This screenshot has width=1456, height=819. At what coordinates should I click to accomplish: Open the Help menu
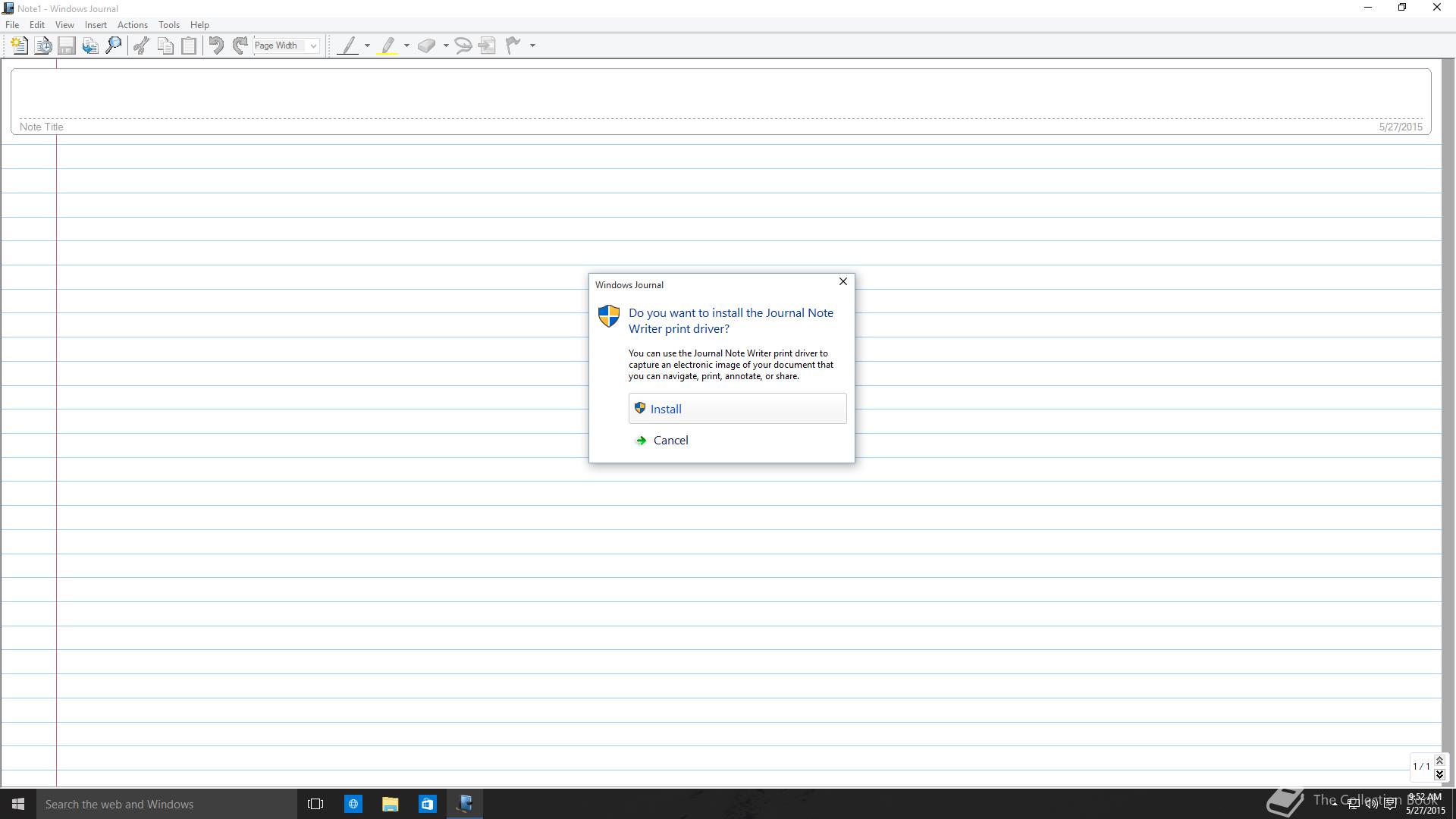click(199, 25)
